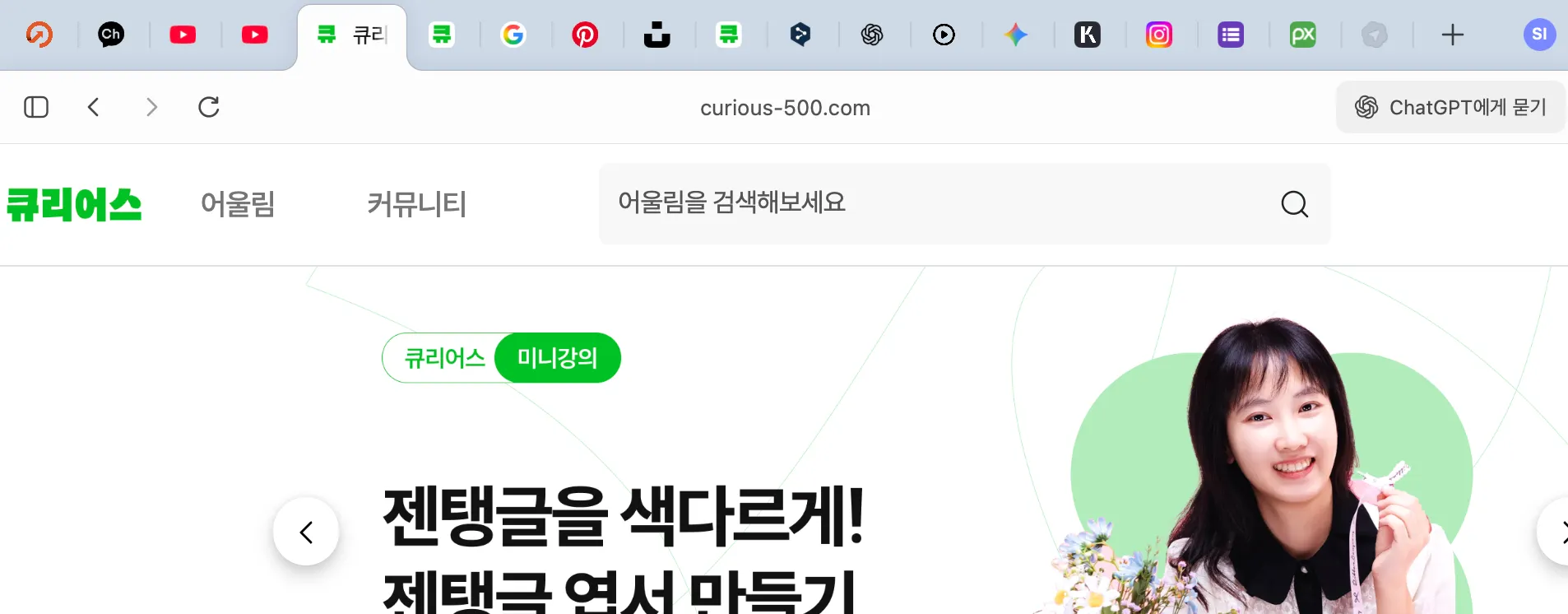Select the 큐리어스 pill label
Screen dimensions: 1568x614
click(x=444, y=358)
